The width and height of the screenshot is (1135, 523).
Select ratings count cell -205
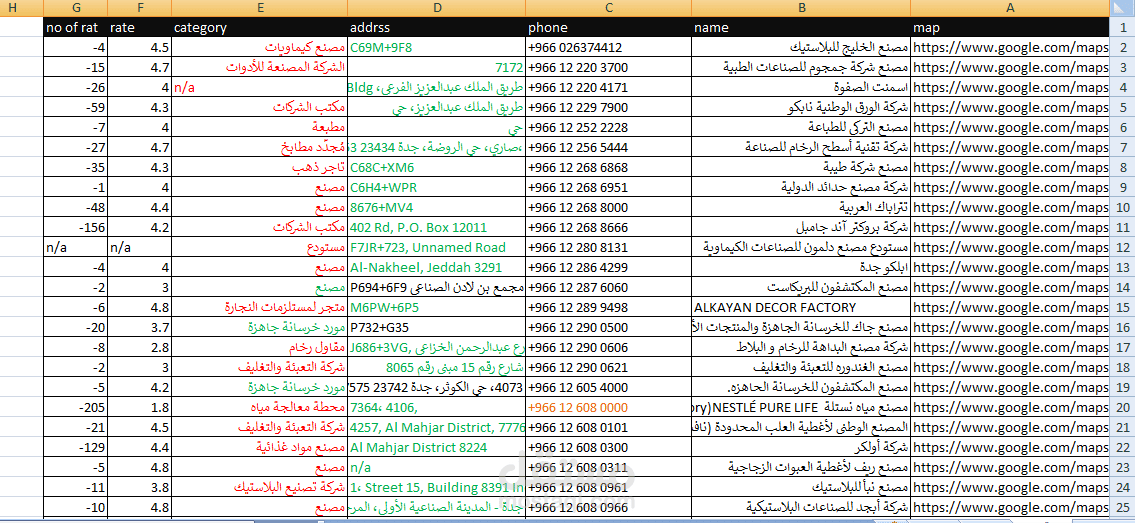click(75, 407)
